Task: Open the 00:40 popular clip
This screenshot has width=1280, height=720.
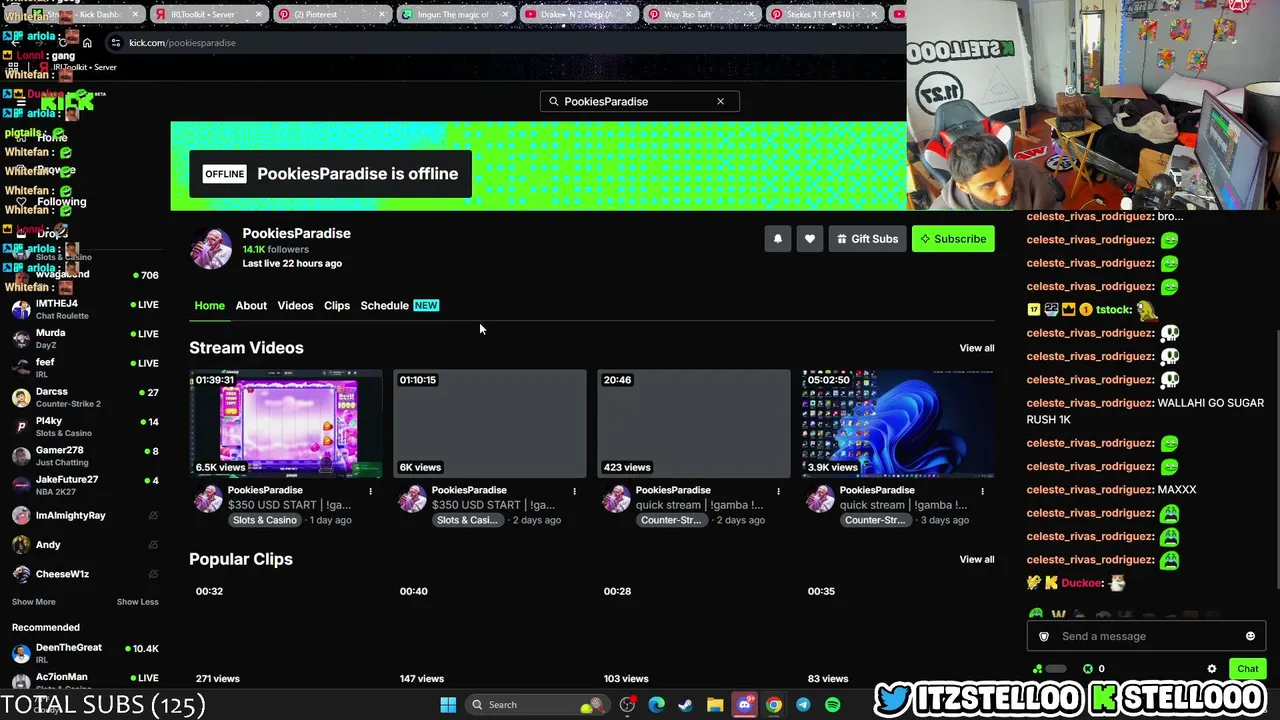Action: (x=490, y=636)
